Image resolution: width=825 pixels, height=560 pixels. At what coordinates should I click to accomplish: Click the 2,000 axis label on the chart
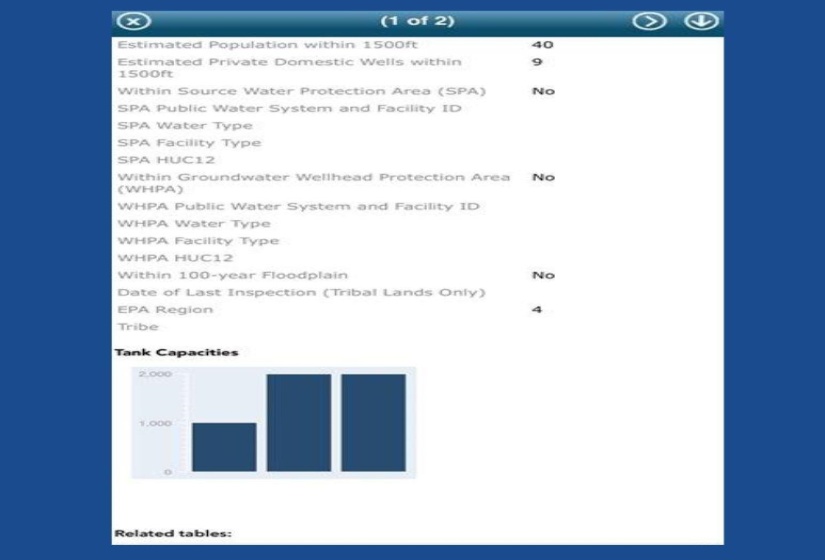pos(161,374)
